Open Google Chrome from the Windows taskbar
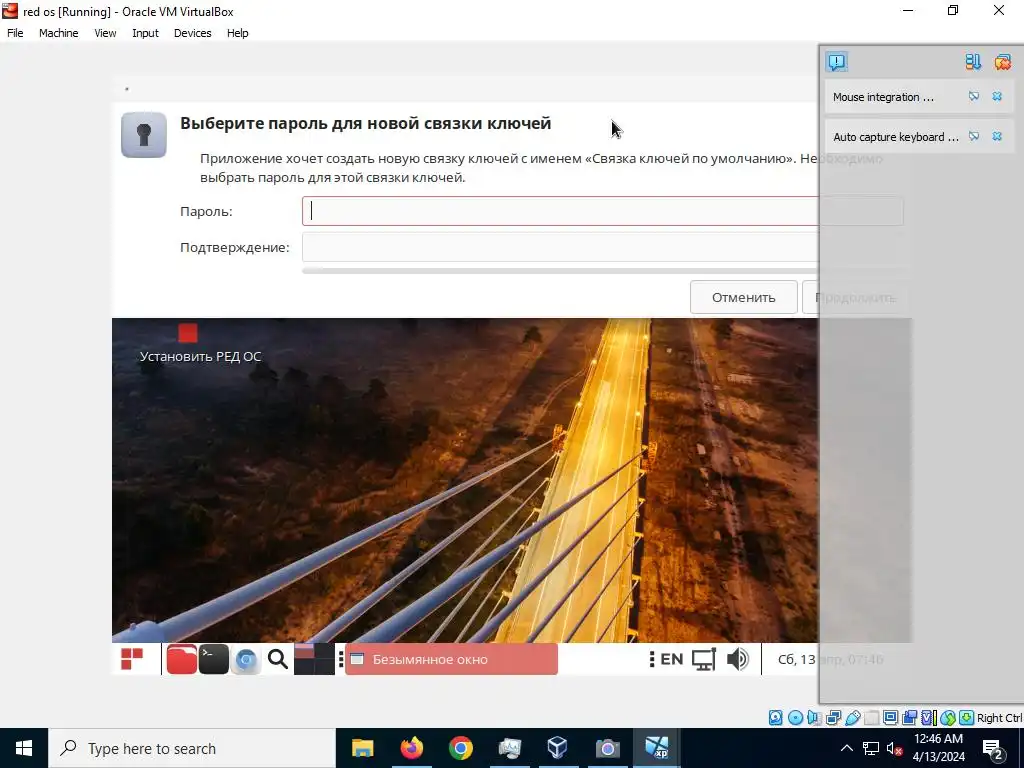 click(x=460, y=748)
